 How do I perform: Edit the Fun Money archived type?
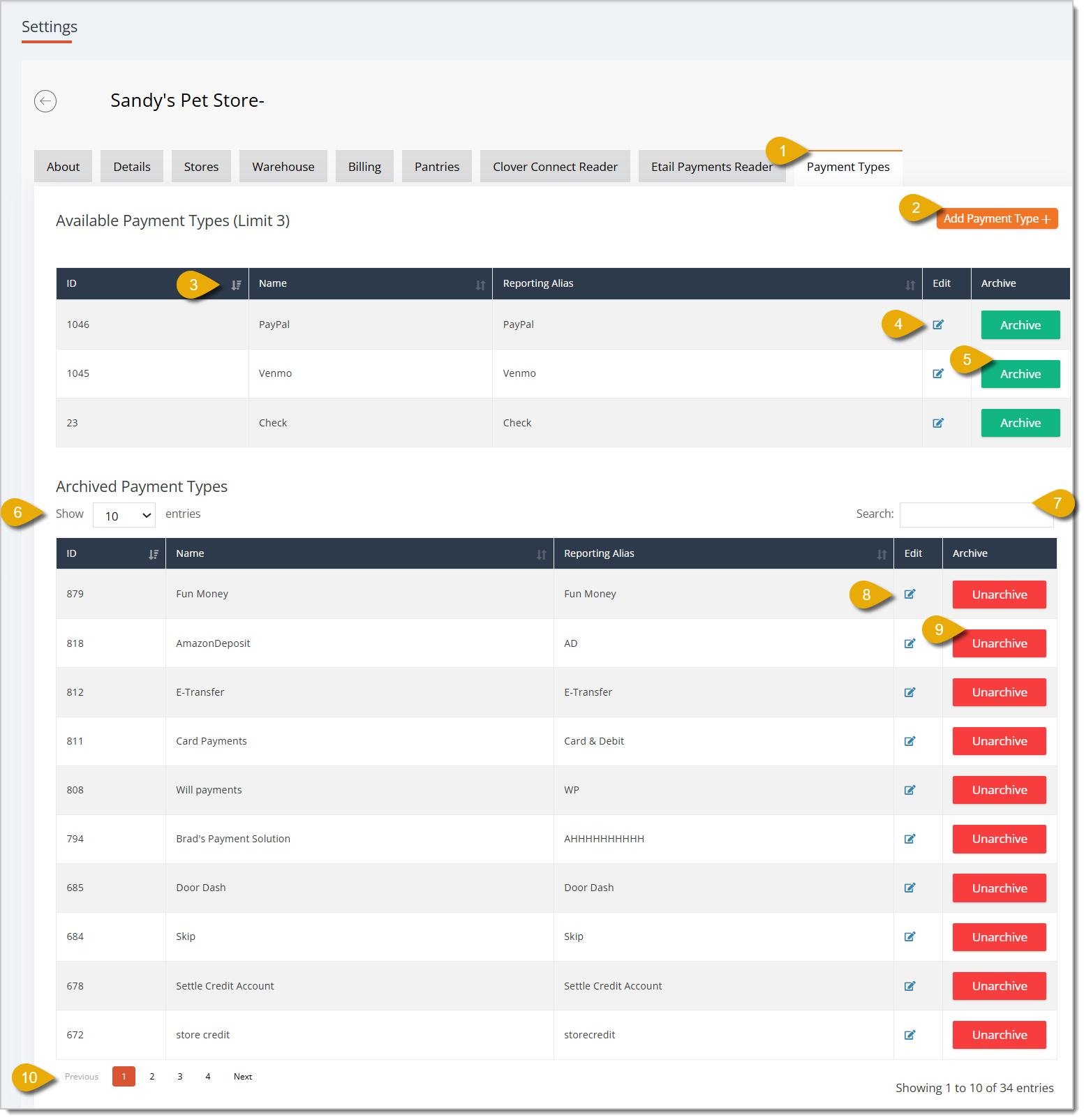coord(909,594)
